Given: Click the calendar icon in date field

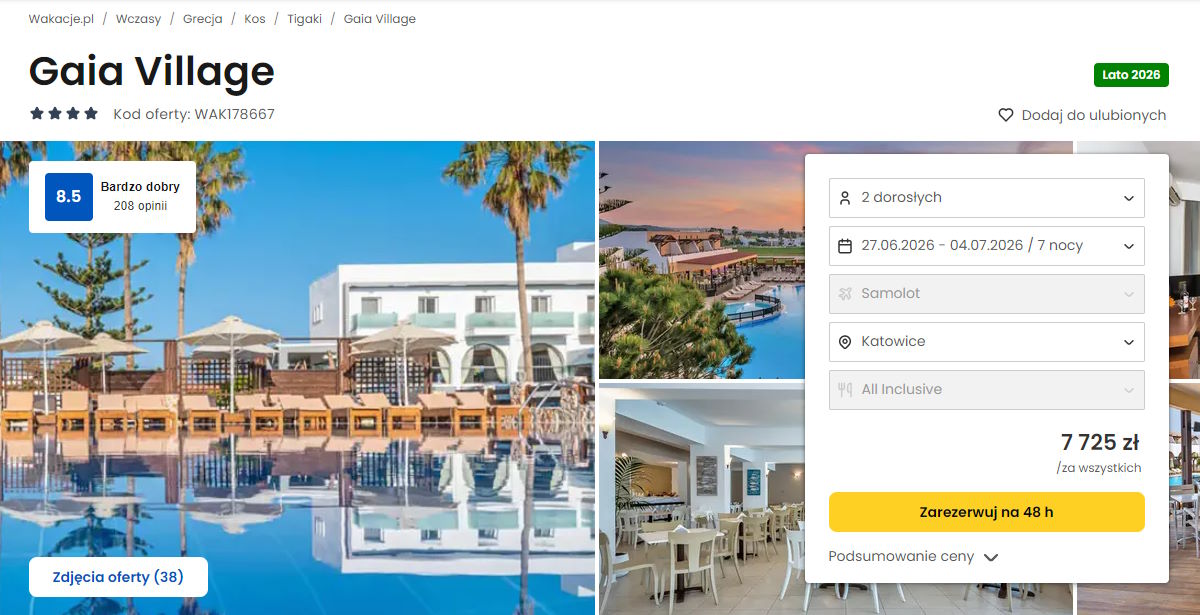Looking at the screenshot, I should [x=845, y=246].
